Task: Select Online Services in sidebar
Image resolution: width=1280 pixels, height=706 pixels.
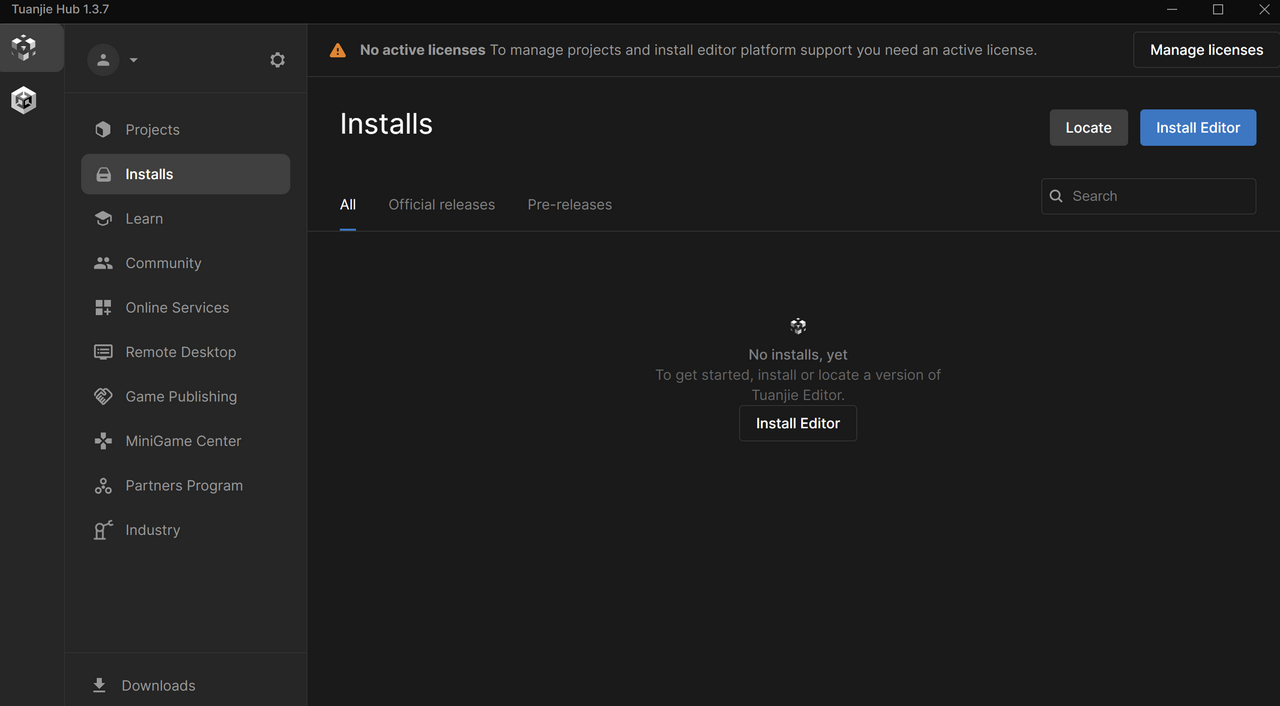Action: coord(177,308)
